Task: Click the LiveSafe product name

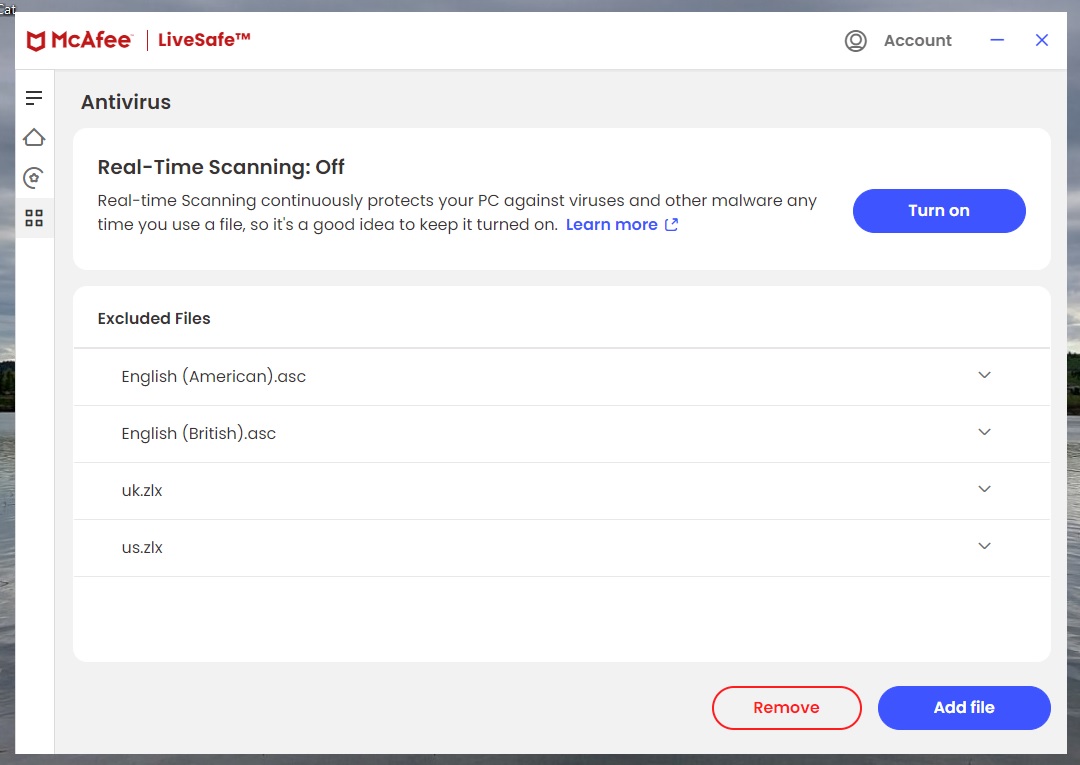Action: [x=204, y=40]
